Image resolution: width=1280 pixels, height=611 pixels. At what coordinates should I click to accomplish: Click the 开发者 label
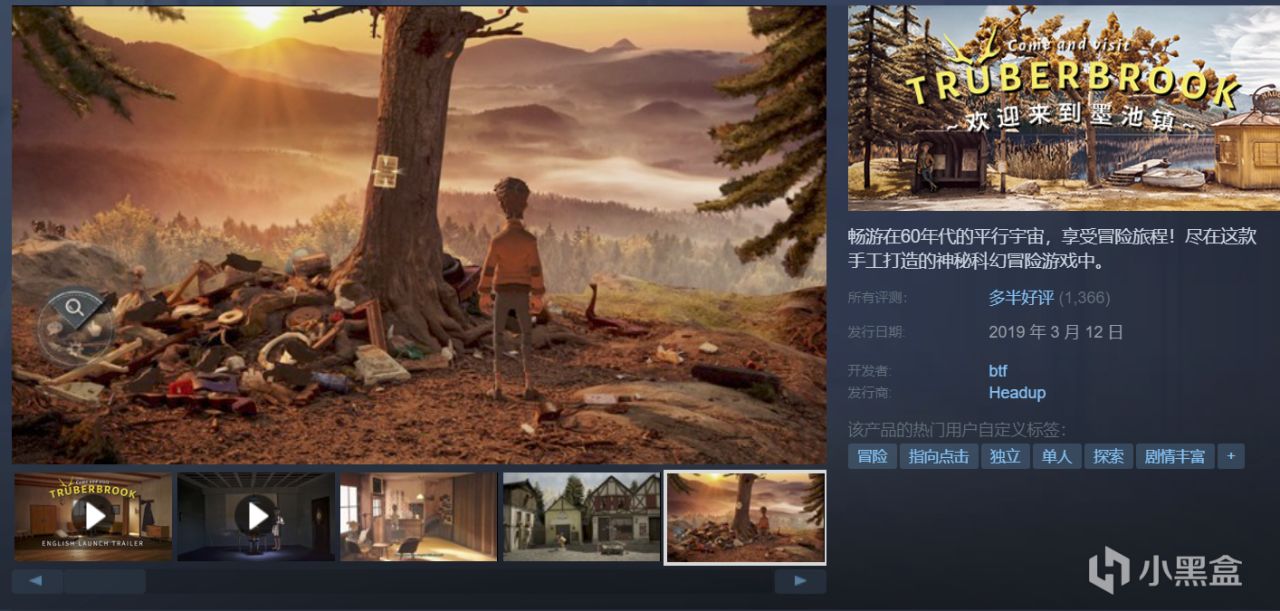(x=869, y=371)
